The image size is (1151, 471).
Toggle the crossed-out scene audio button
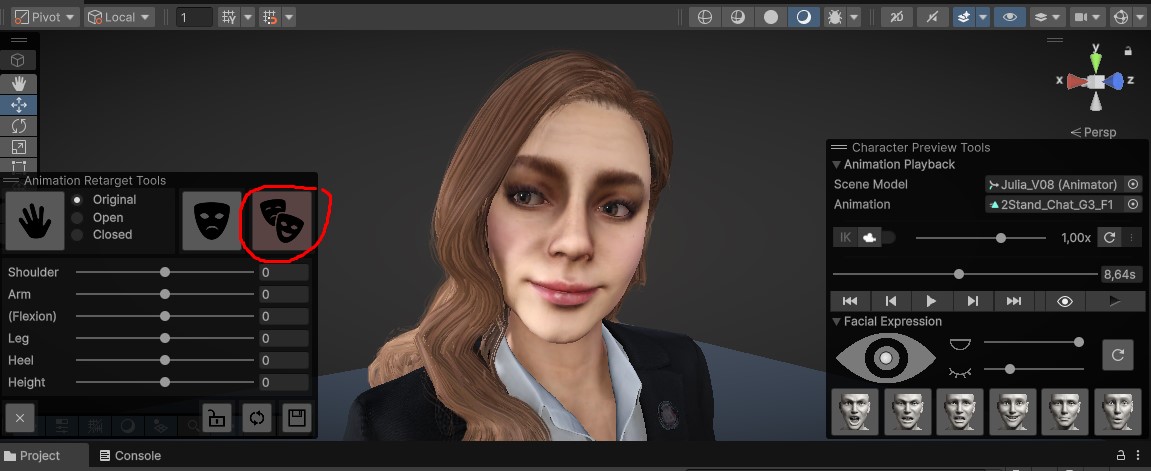pyautogui.click(x=932, y=17)
